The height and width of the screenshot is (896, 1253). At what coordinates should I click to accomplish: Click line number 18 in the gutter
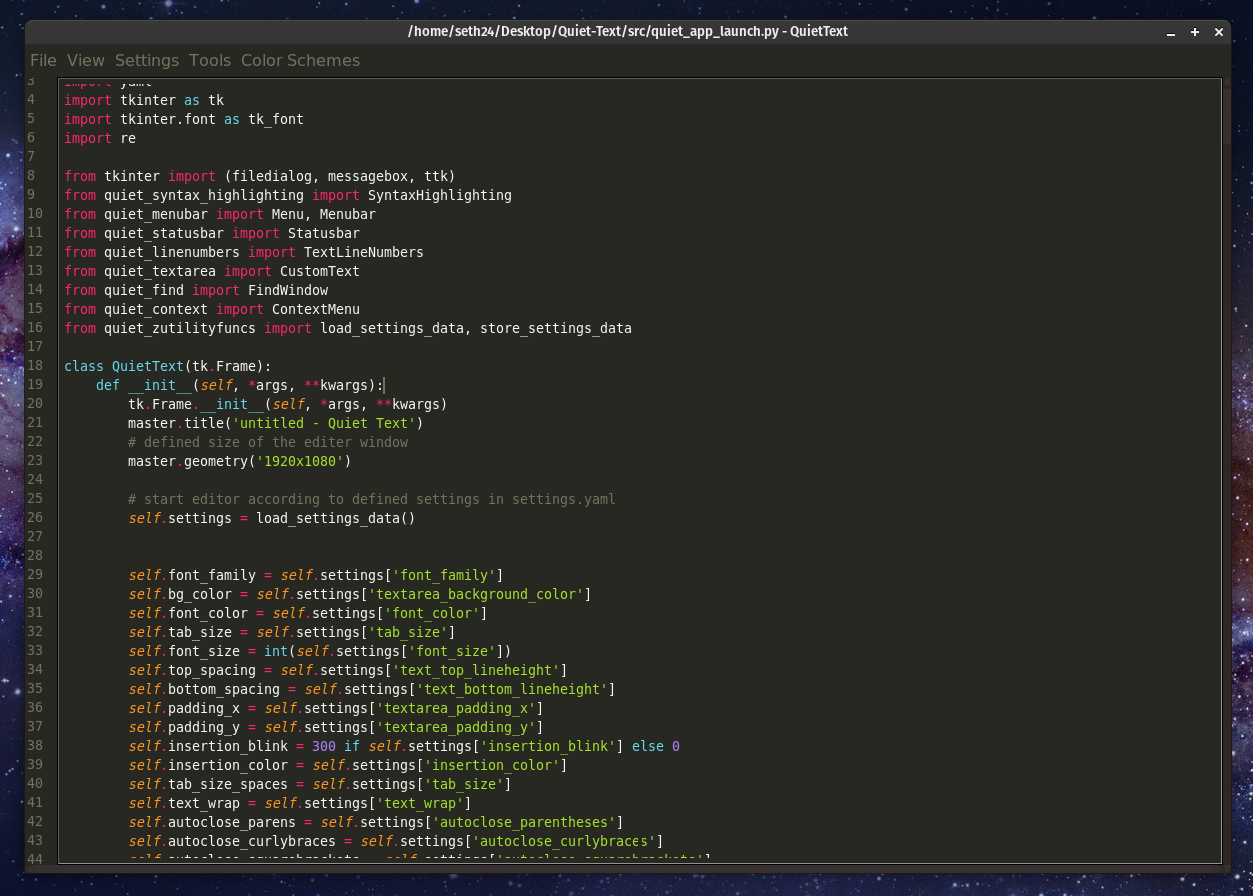point(35,366)
